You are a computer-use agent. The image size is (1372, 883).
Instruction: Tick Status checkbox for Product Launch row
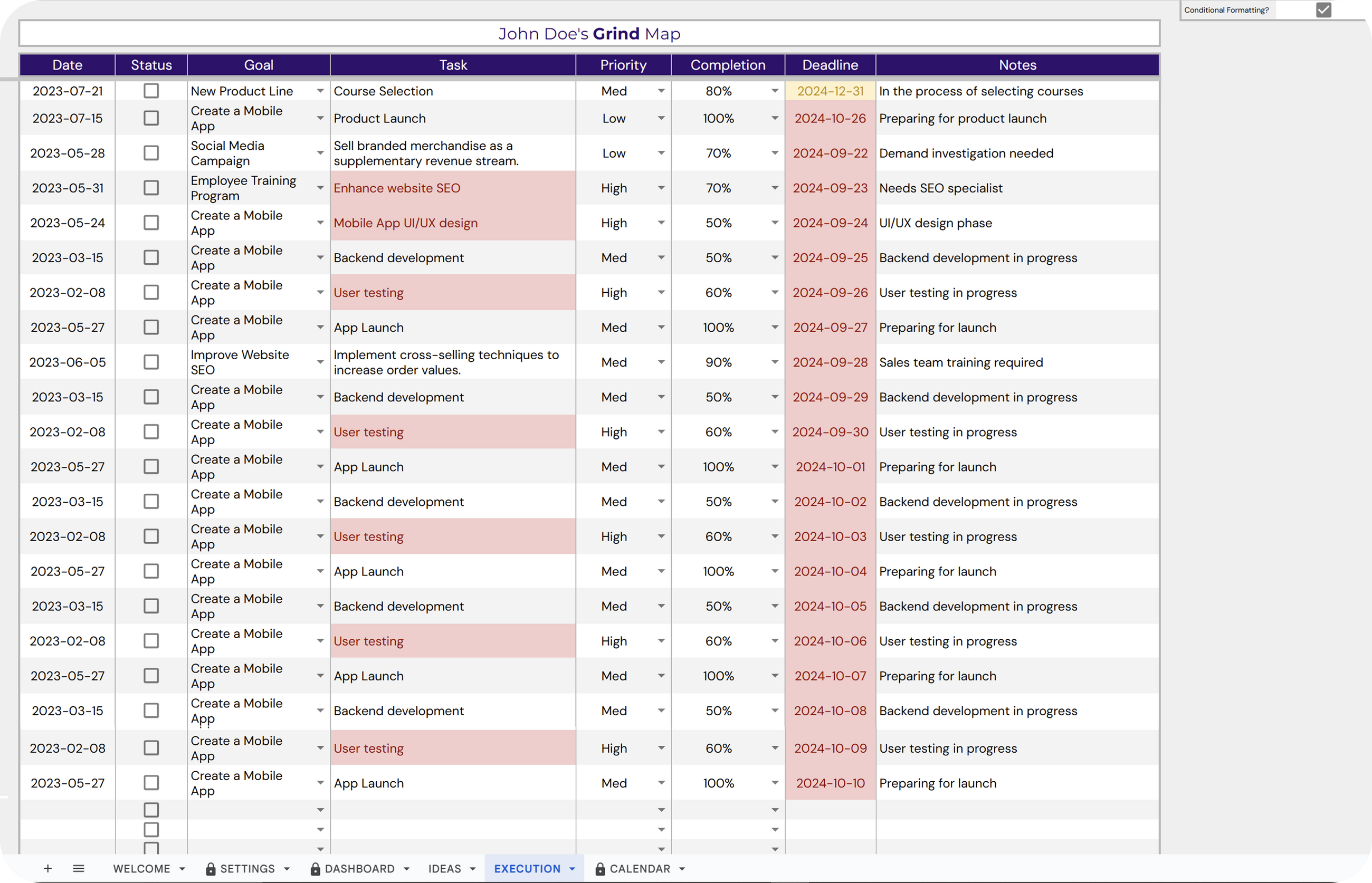[151, 118]
